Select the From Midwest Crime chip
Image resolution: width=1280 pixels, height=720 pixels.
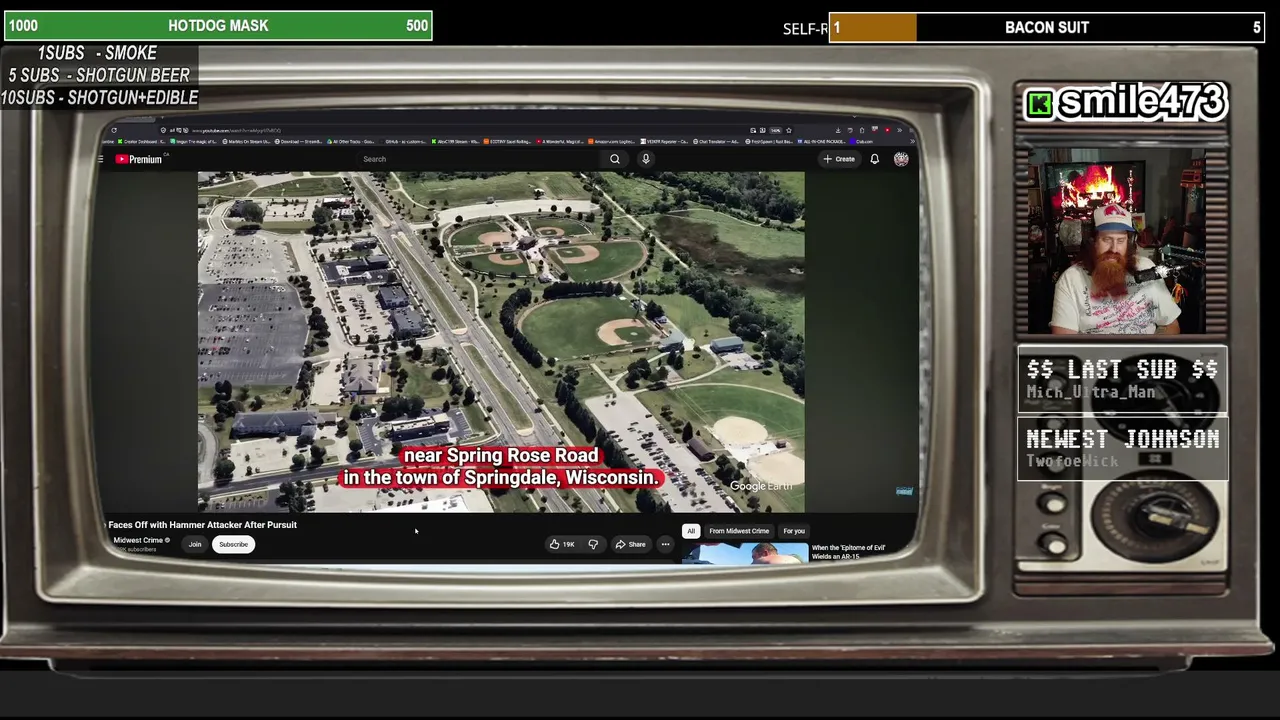(x=739, y=531)
